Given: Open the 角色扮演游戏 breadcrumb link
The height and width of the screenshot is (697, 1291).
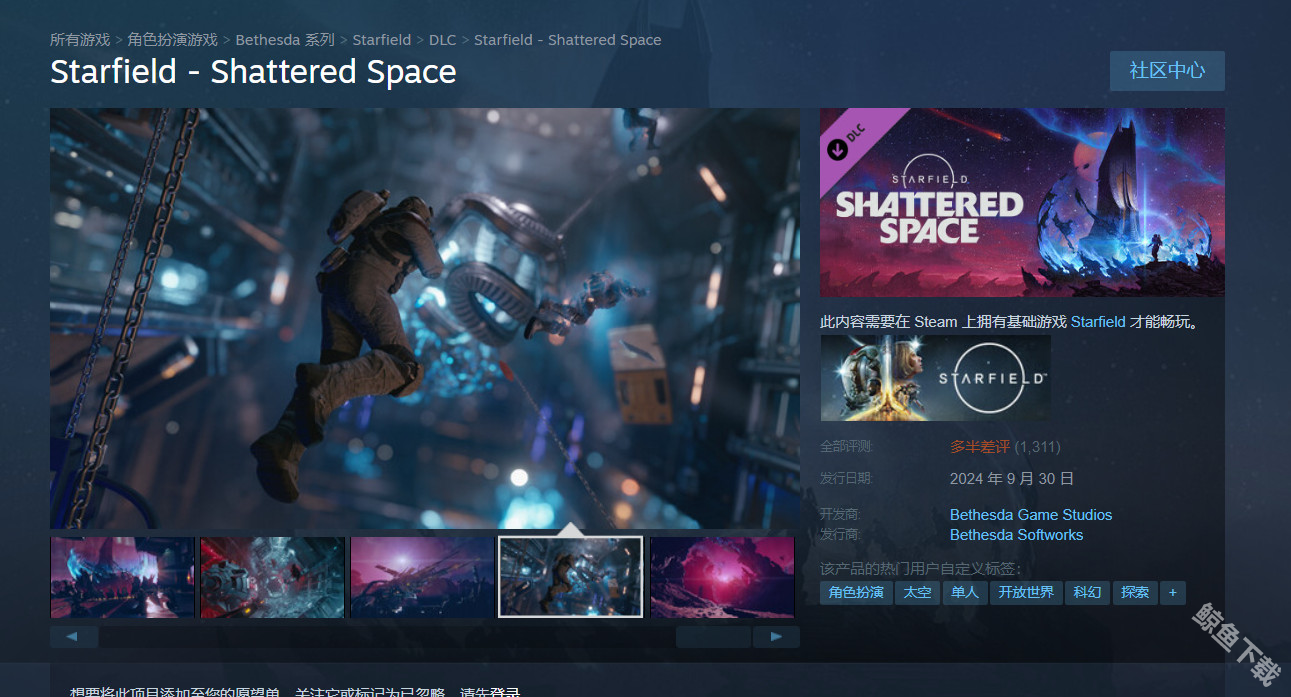Looking at the screenshot, I should pos(172,40).
